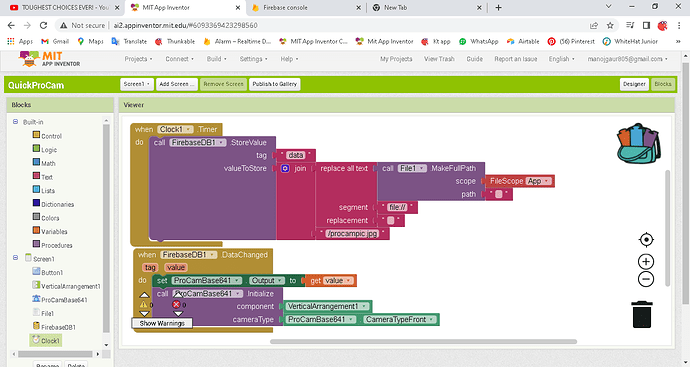
Task: Zoom in with the plus icon
Action: tap(646, 262)
